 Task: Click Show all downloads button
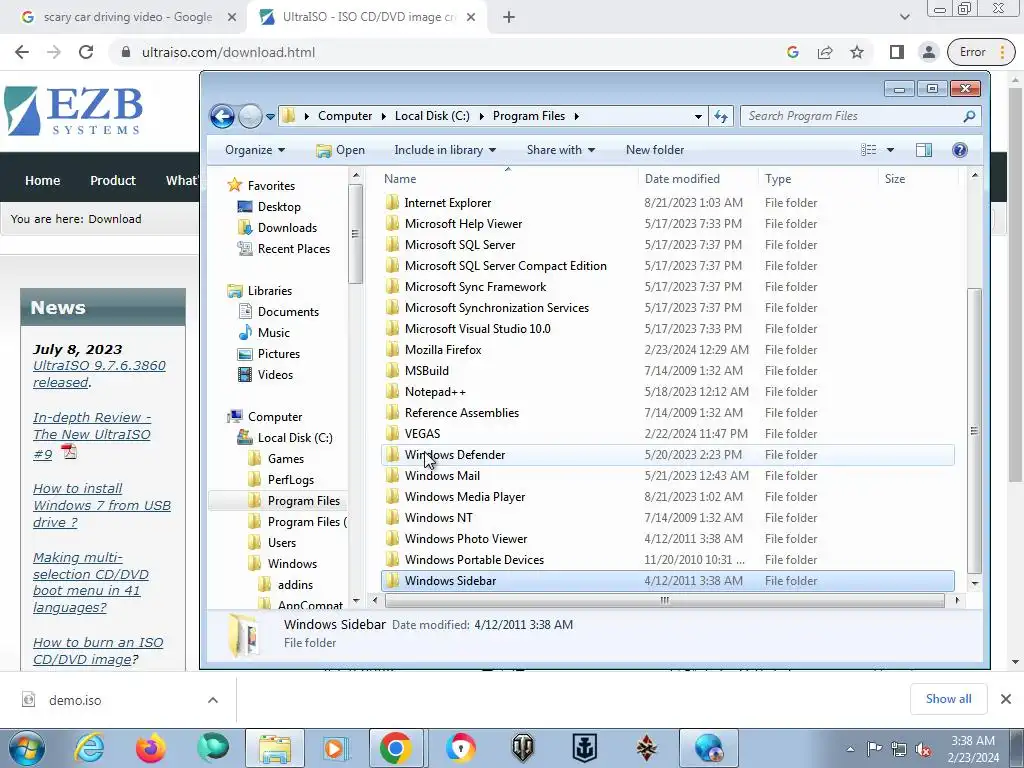(x=948, y=699)
